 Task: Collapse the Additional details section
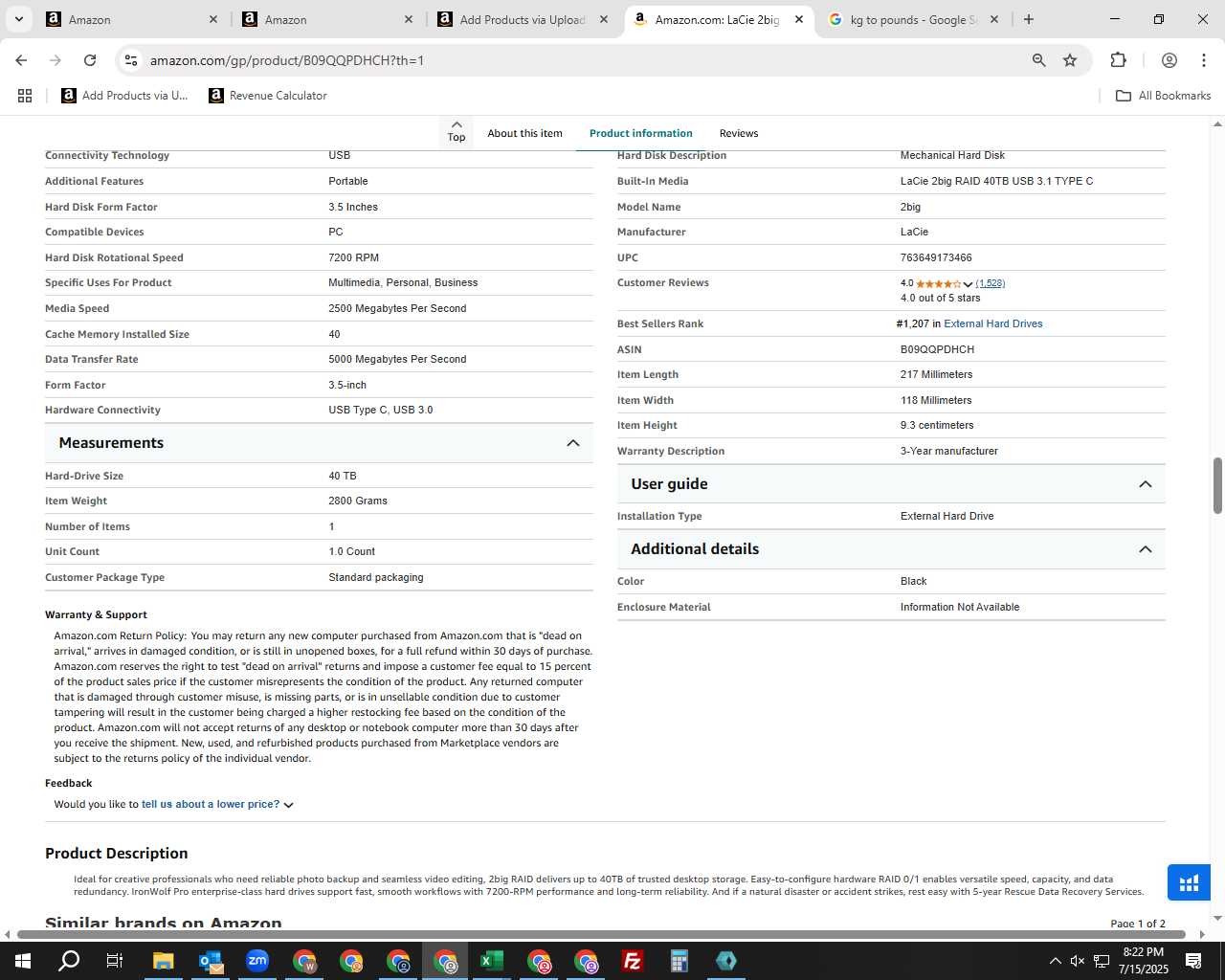click(1145, 549)
